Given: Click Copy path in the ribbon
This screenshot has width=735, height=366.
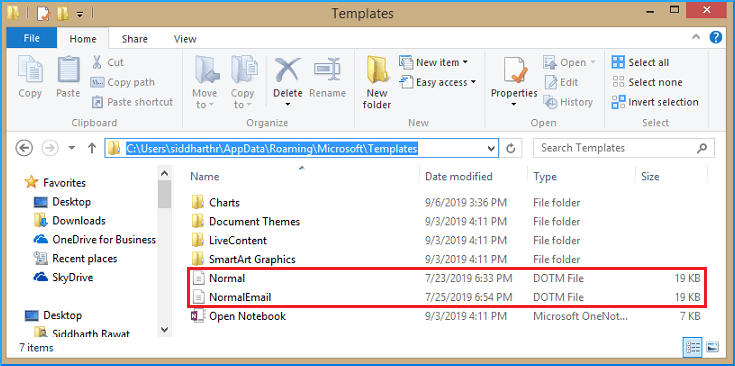Looking at the screenshot, I should point(122,82).
